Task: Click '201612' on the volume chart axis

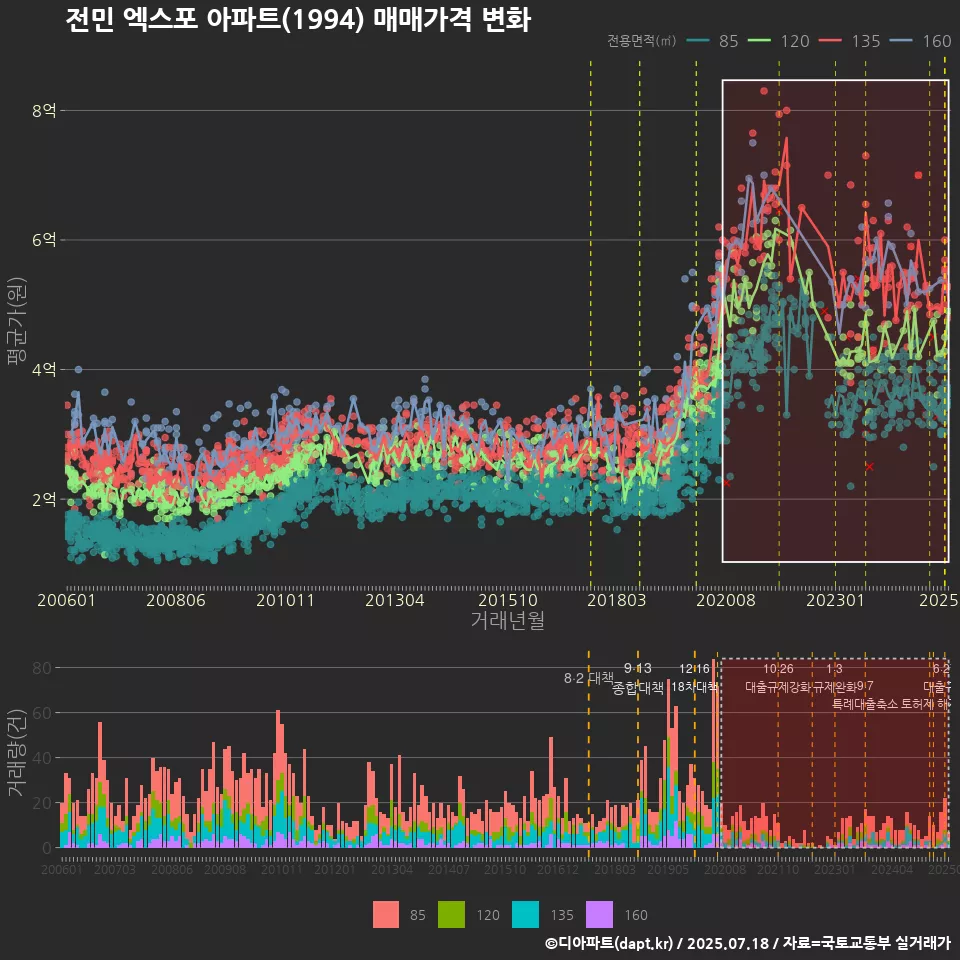Action: coord(558,869)
